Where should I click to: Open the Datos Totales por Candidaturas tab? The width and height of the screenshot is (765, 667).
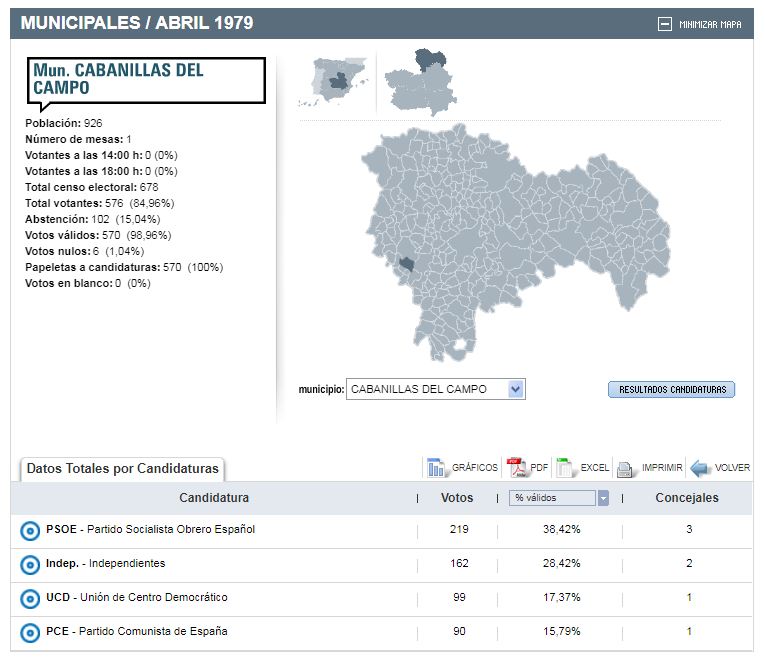[122, 468]
